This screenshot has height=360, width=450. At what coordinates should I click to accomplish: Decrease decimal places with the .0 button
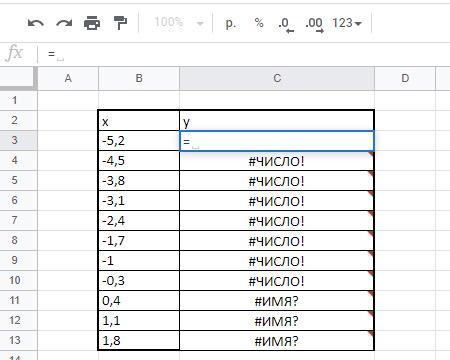286,24
